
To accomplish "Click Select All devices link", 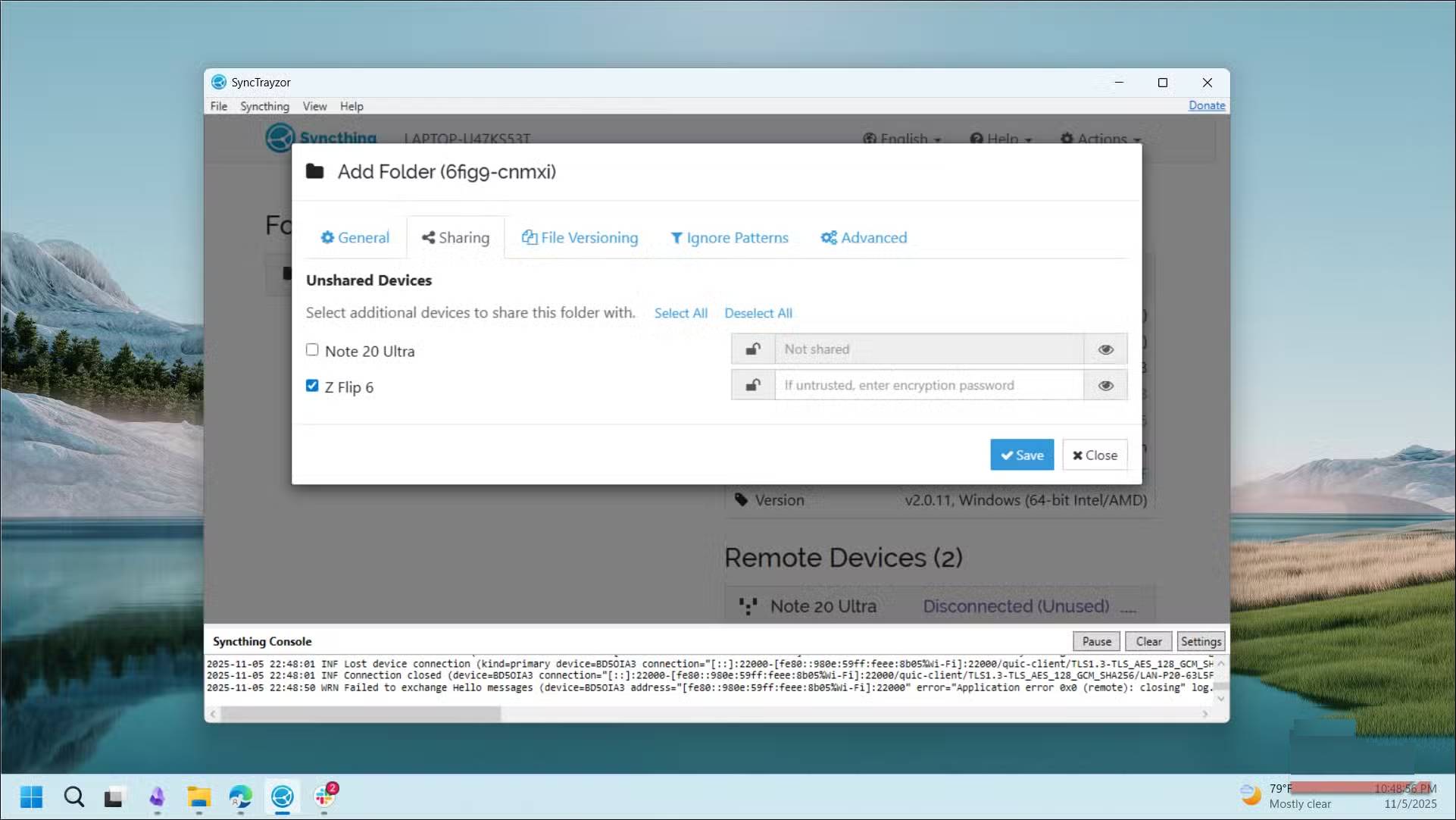I will (x=680, y=313).
